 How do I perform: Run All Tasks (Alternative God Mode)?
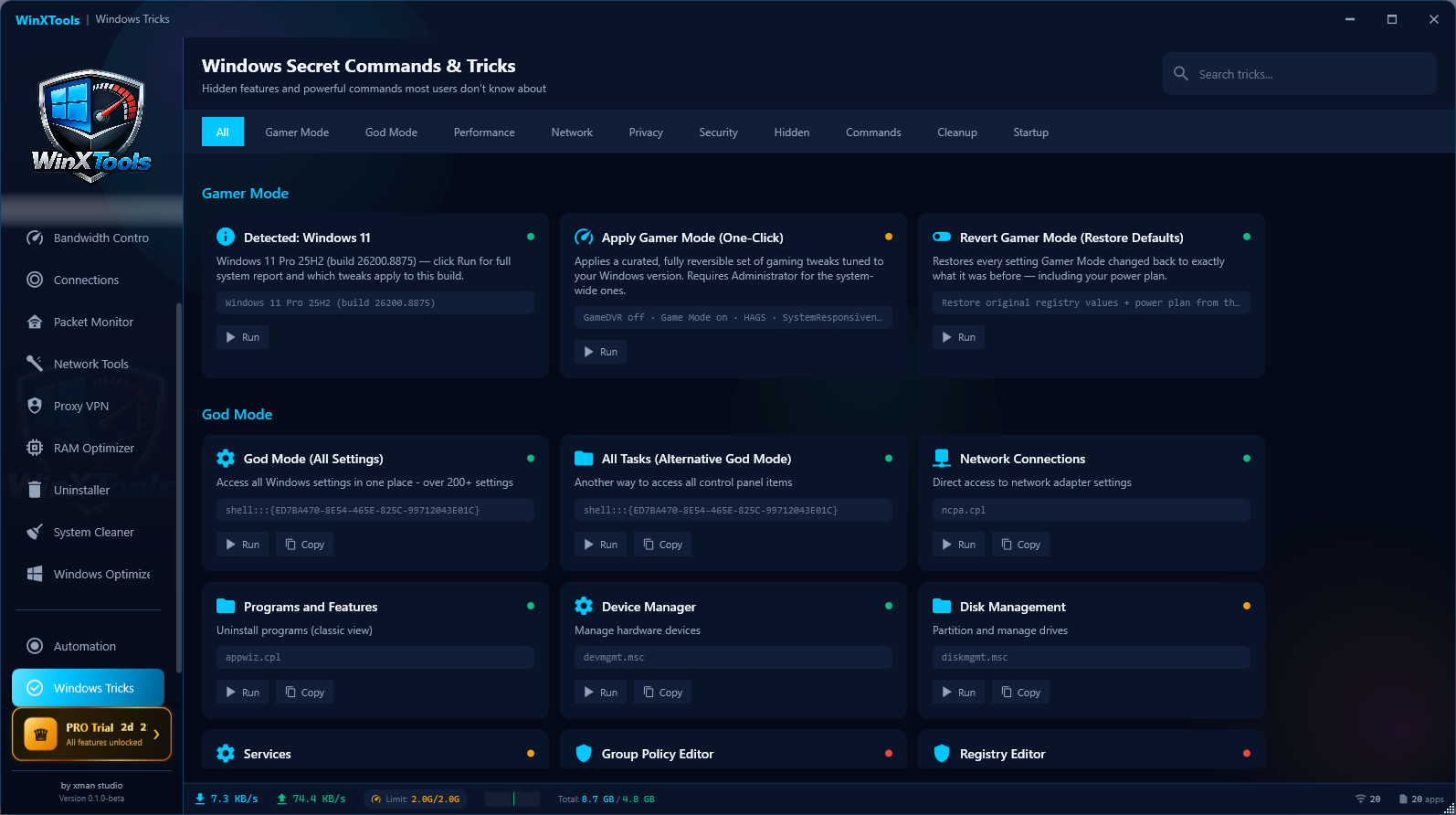(601, 545)
